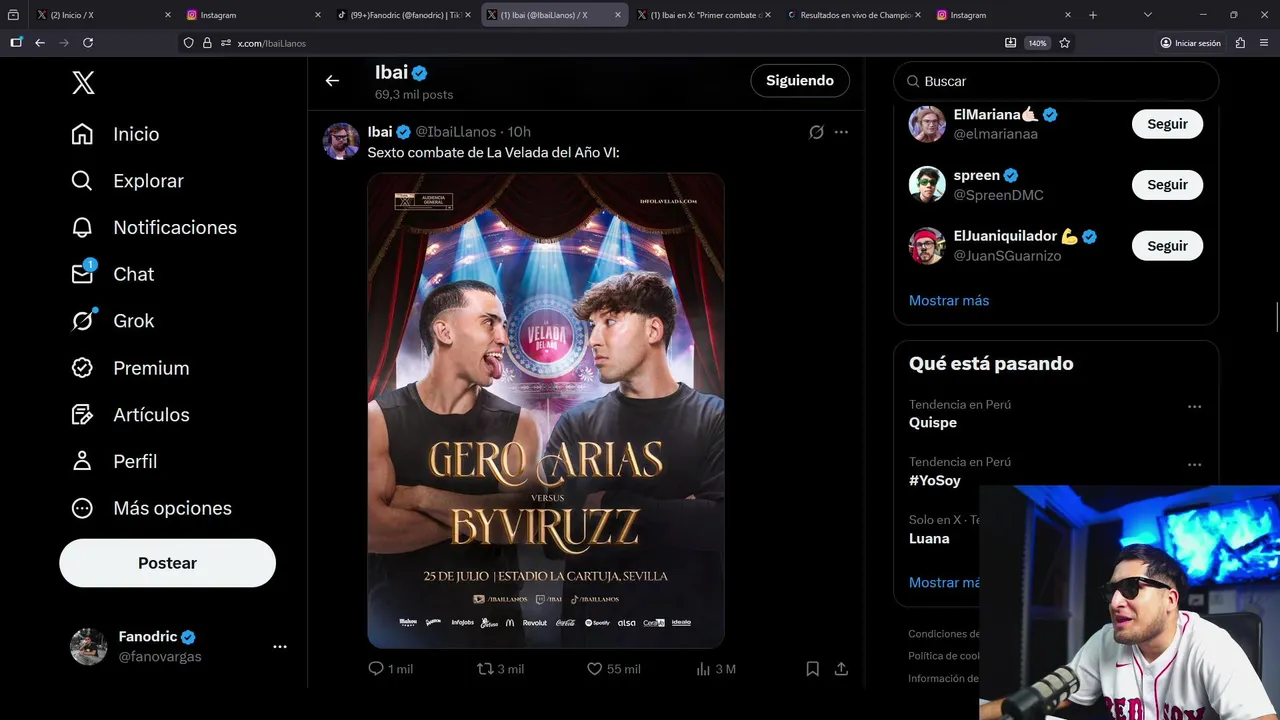1280x720 pixels.
Task: Open Fanodric account switcher dots
Action: point(280,647)
